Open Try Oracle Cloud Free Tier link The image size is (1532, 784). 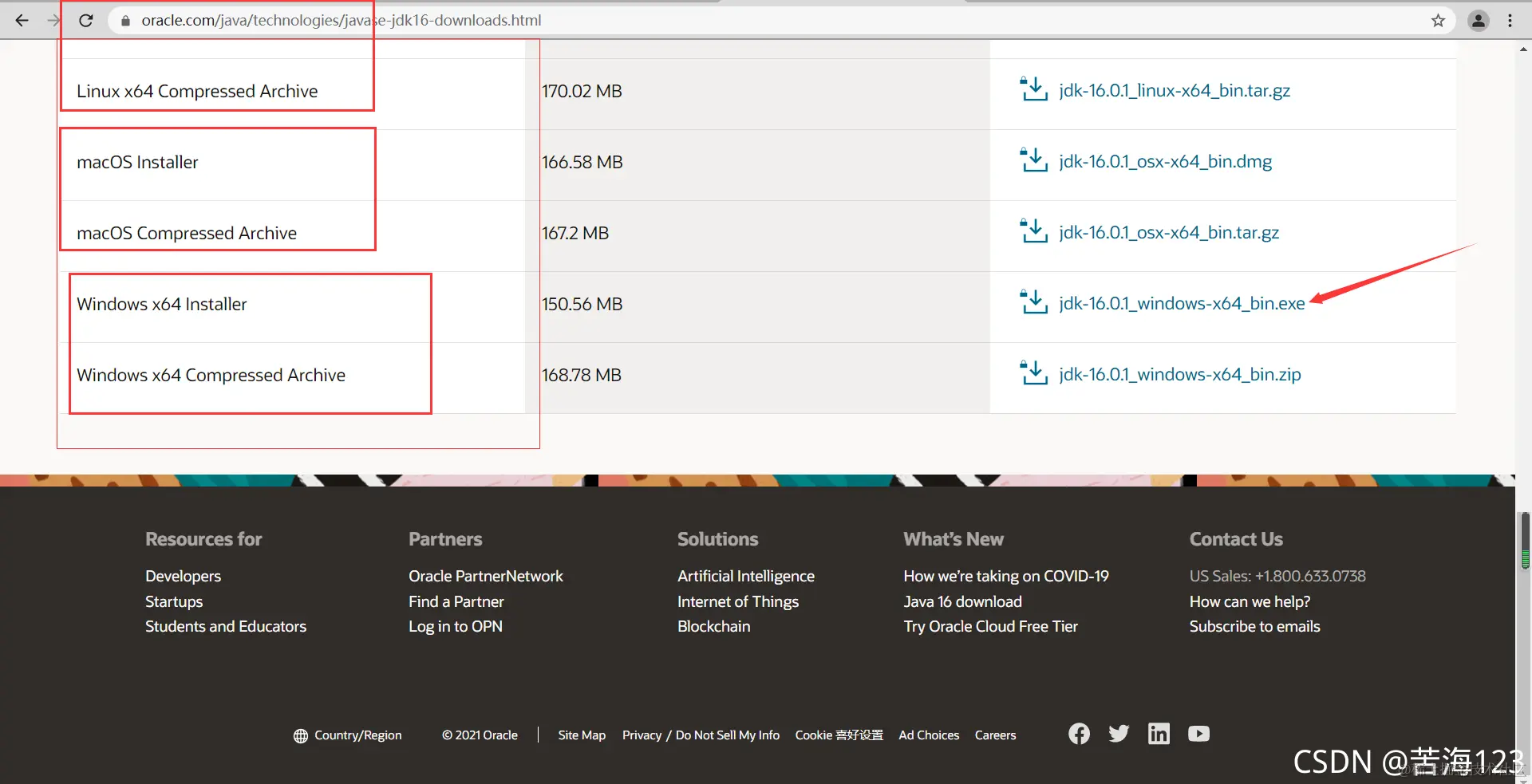tap(990, 626)
